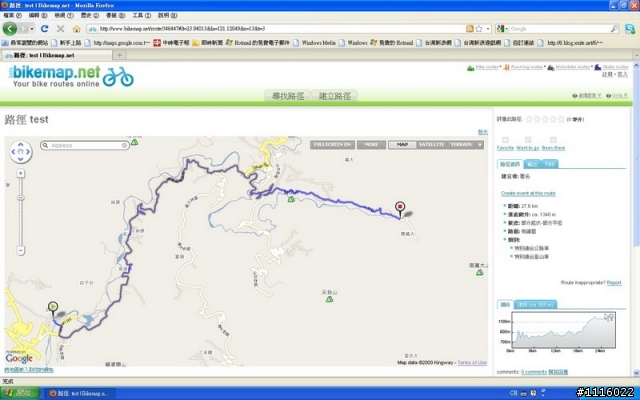Click the RSS feed icon in address bar

click(470, 29)
